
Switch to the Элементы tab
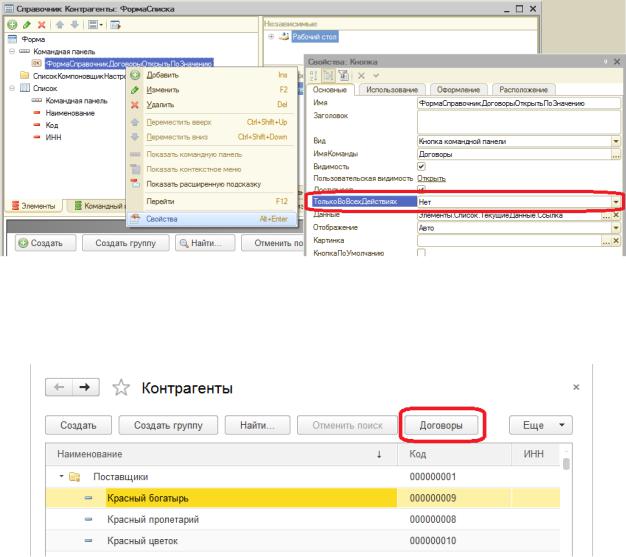[x=34, y=206]
